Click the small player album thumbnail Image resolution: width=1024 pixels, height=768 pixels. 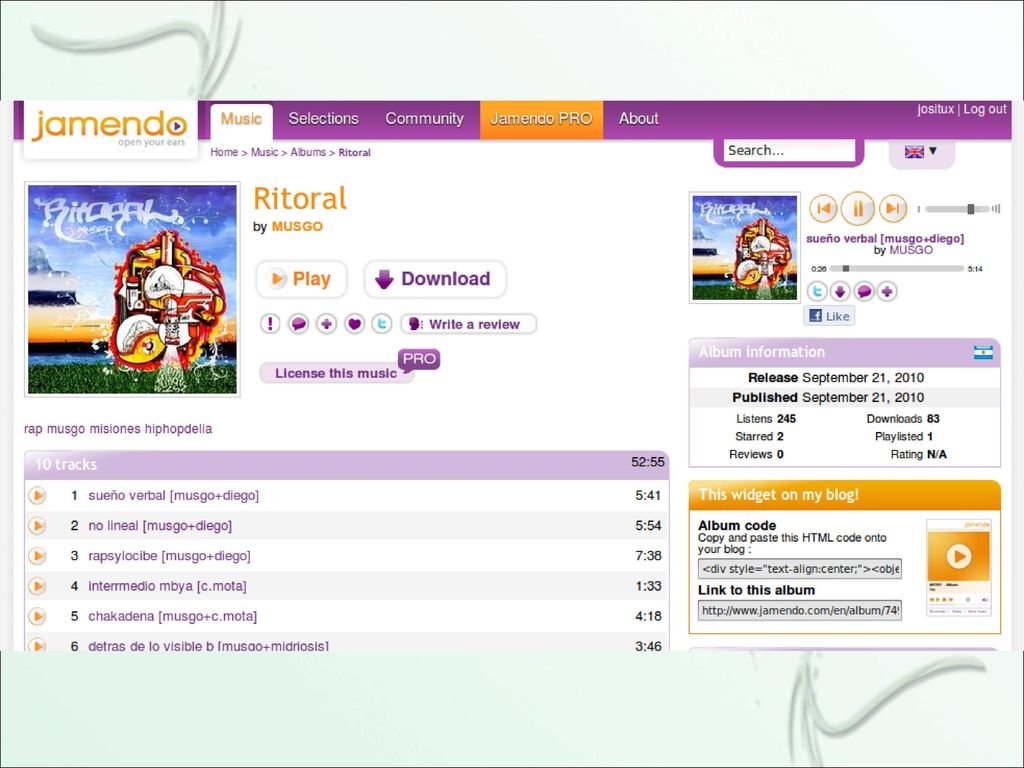pyautogui.click(x=744, y=248)
